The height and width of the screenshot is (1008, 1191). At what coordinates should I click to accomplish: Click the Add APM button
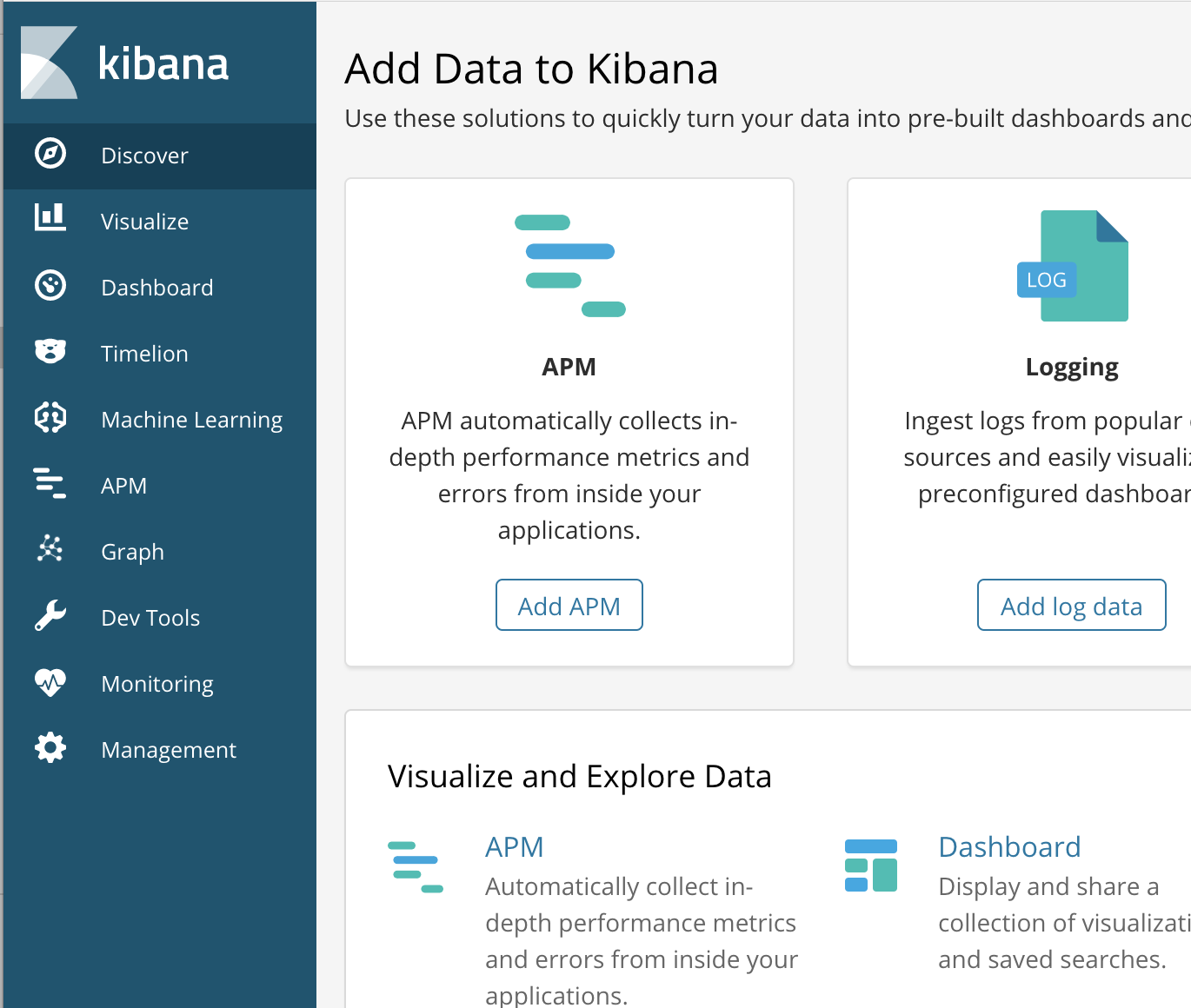click(x=569, y=605)
